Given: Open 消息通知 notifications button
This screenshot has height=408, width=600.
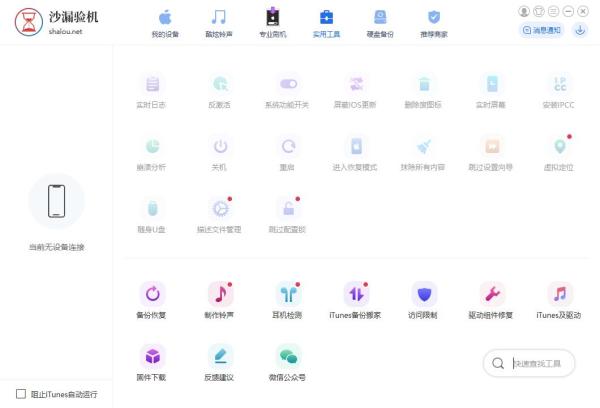Looking at the screenshot, I should (x=541, y=30).
